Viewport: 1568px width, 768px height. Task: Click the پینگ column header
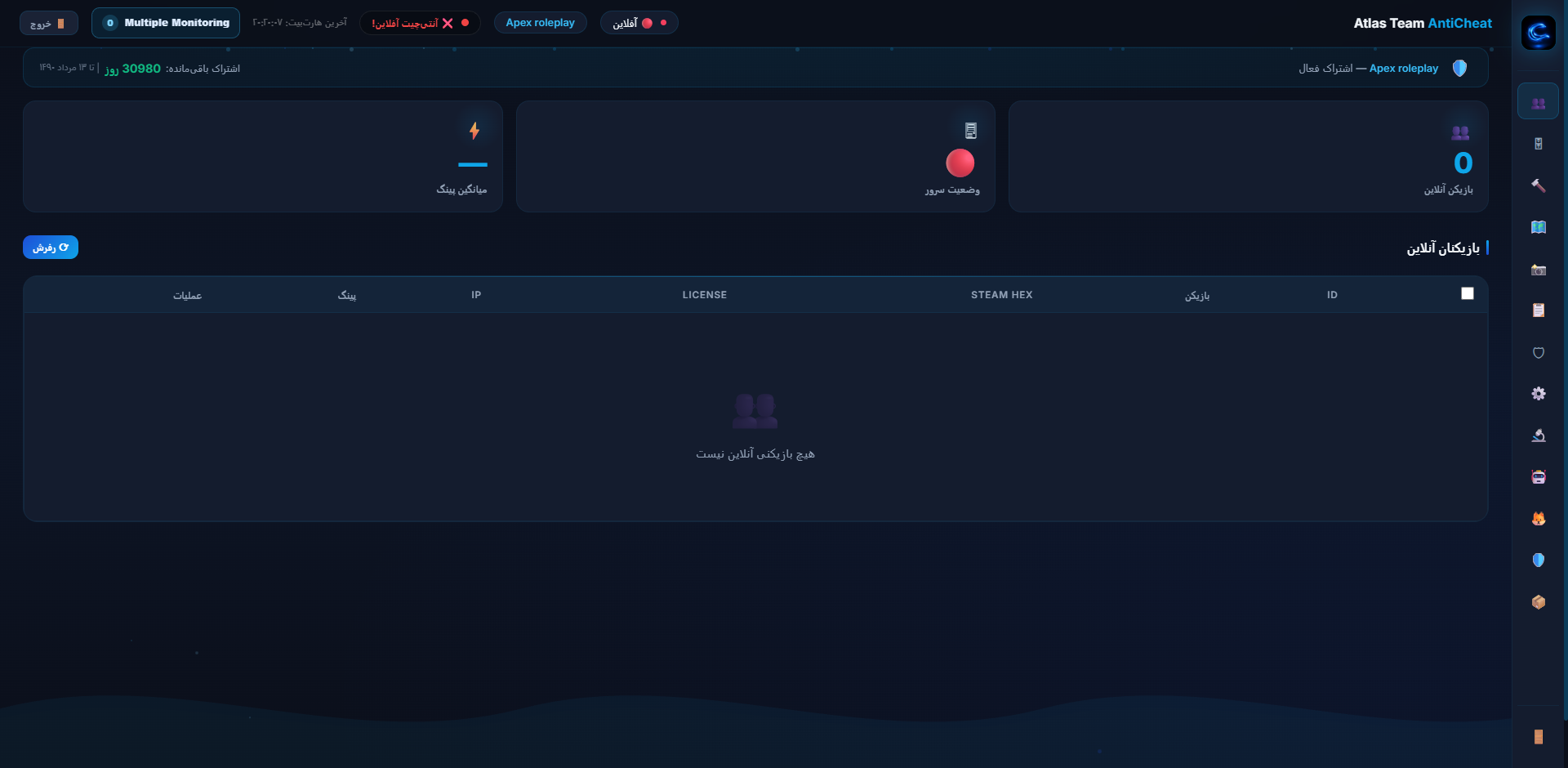tap(347, 295)
